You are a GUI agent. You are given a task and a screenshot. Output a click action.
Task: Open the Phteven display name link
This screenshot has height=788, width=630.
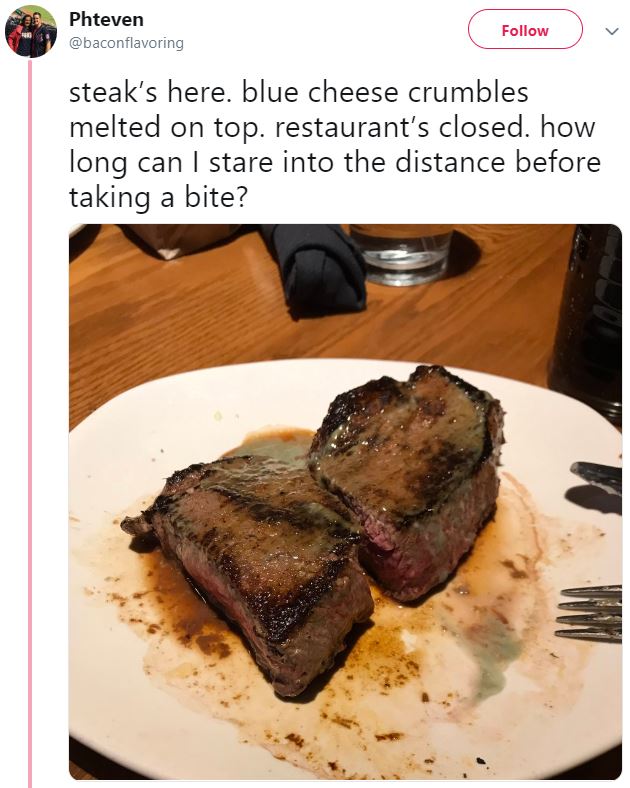coord(106,20)
